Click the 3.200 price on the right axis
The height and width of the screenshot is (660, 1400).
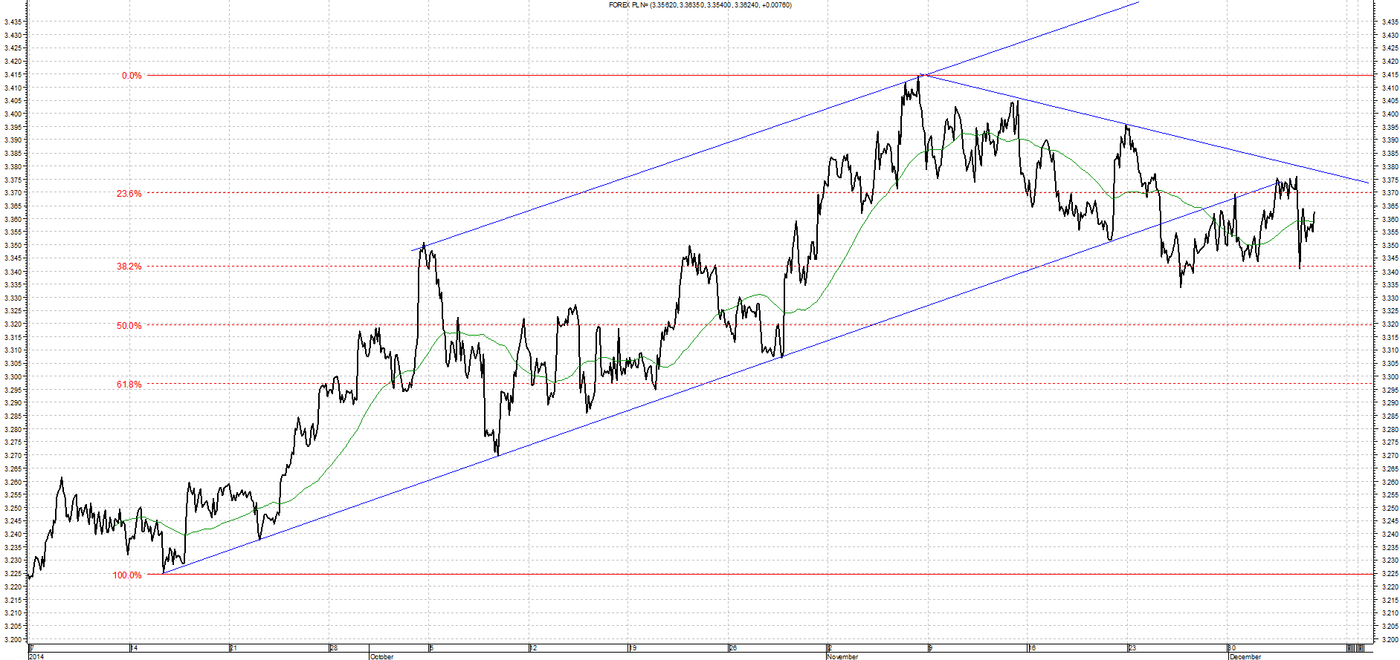(1388, 639)
